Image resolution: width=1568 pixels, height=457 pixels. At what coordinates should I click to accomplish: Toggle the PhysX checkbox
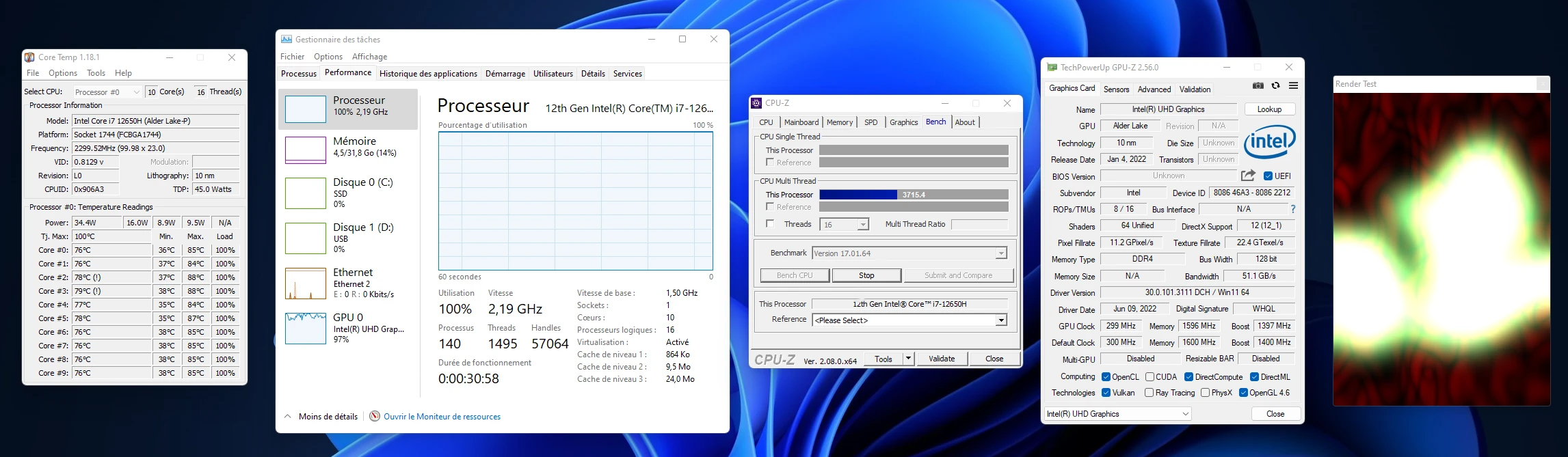pos(1205,393)
